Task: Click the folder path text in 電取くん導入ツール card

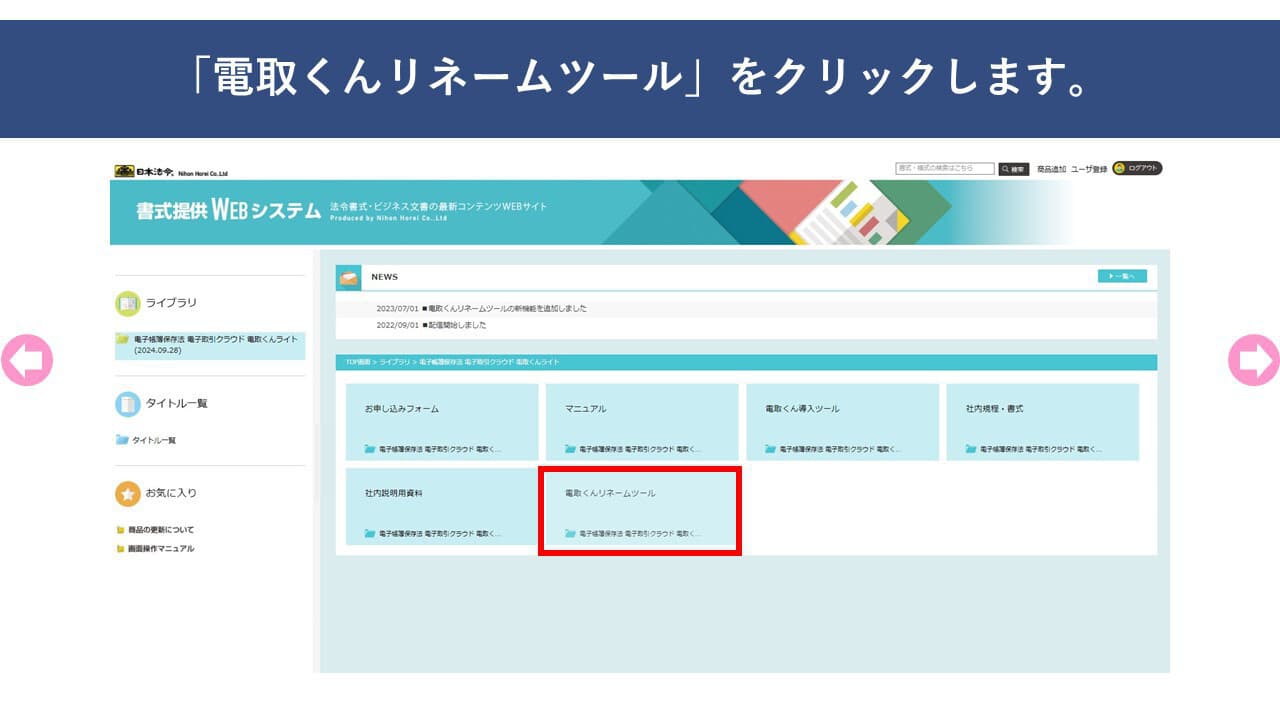Action: coord(840,450)
